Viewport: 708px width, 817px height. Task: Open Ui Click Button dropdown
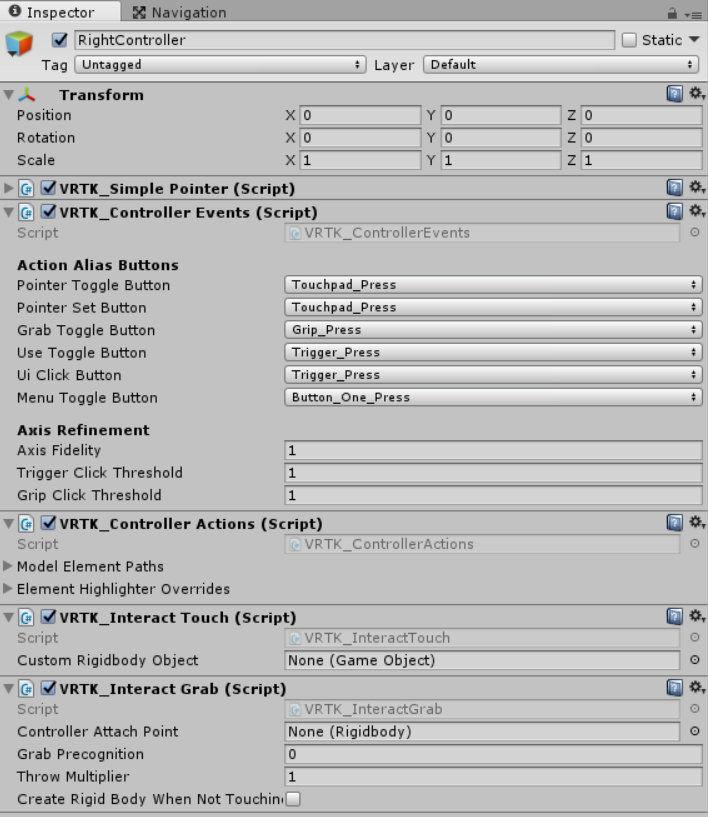[493, 375]
